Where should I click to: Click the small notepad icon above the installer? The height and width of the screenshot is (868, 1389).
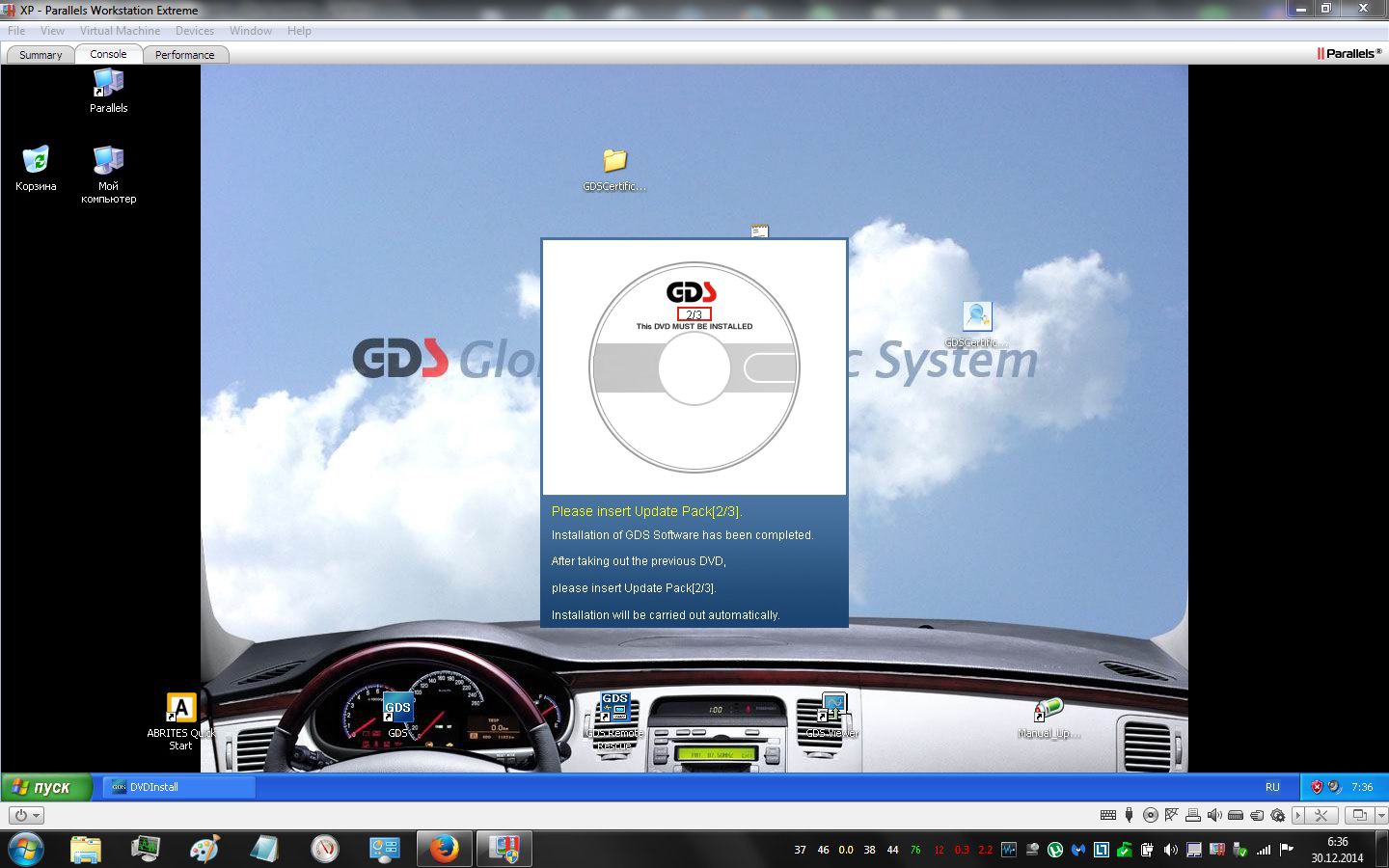click(x=760, y=231)
